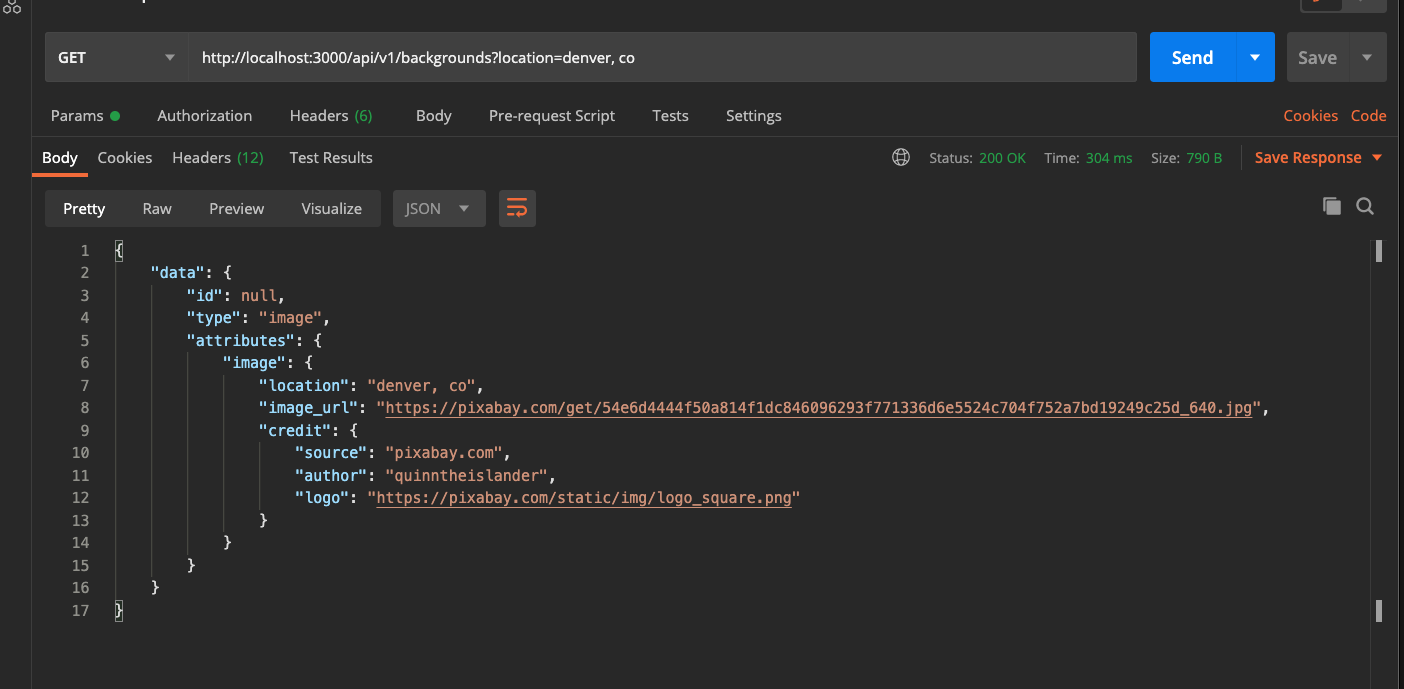1404x689 pixels.
Task: Open search in the response body
Action: (x=1365, y=206)
